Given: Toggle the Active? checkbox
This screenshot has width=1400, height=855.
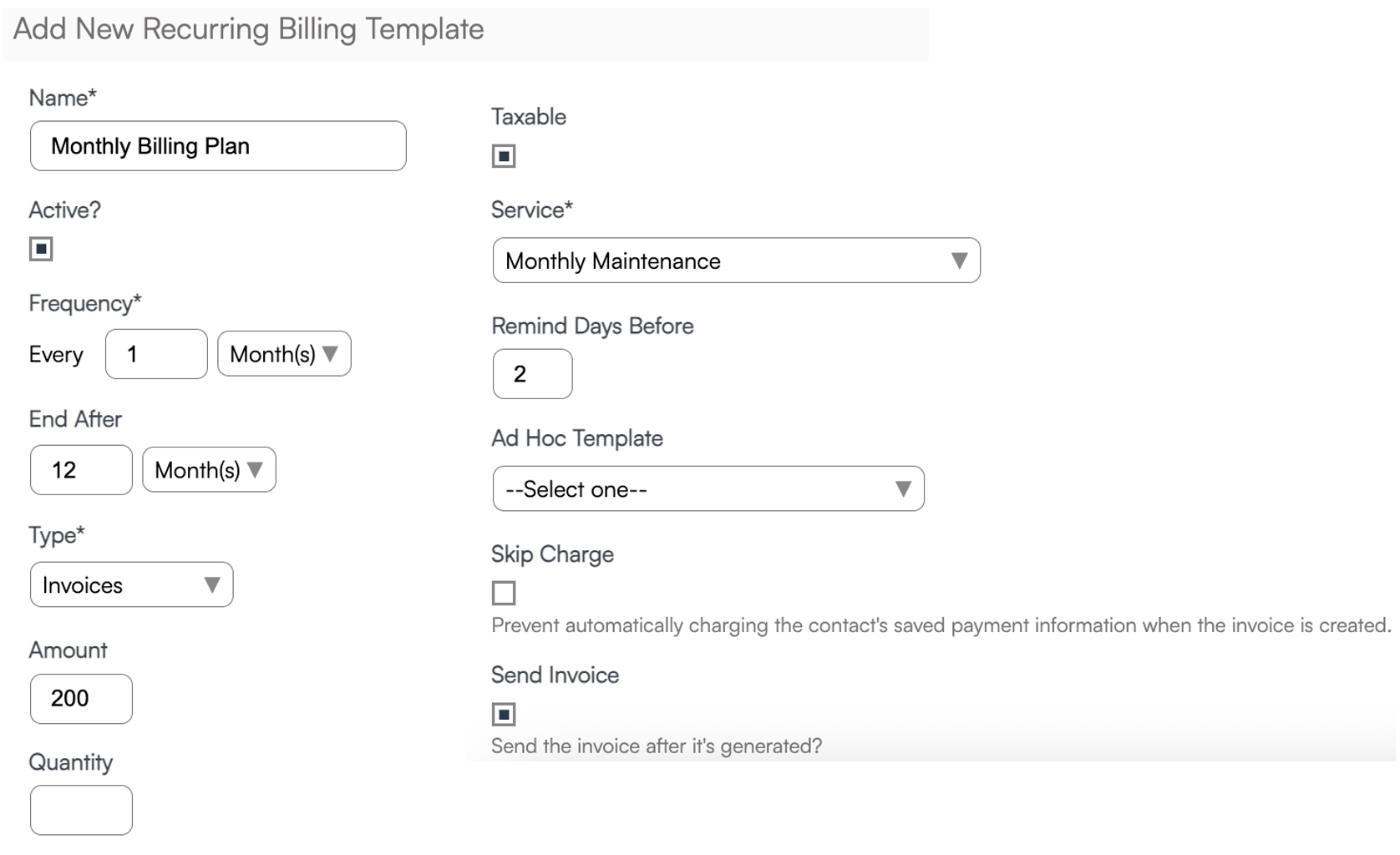Looking at the screenshot, I should (41, 249).
